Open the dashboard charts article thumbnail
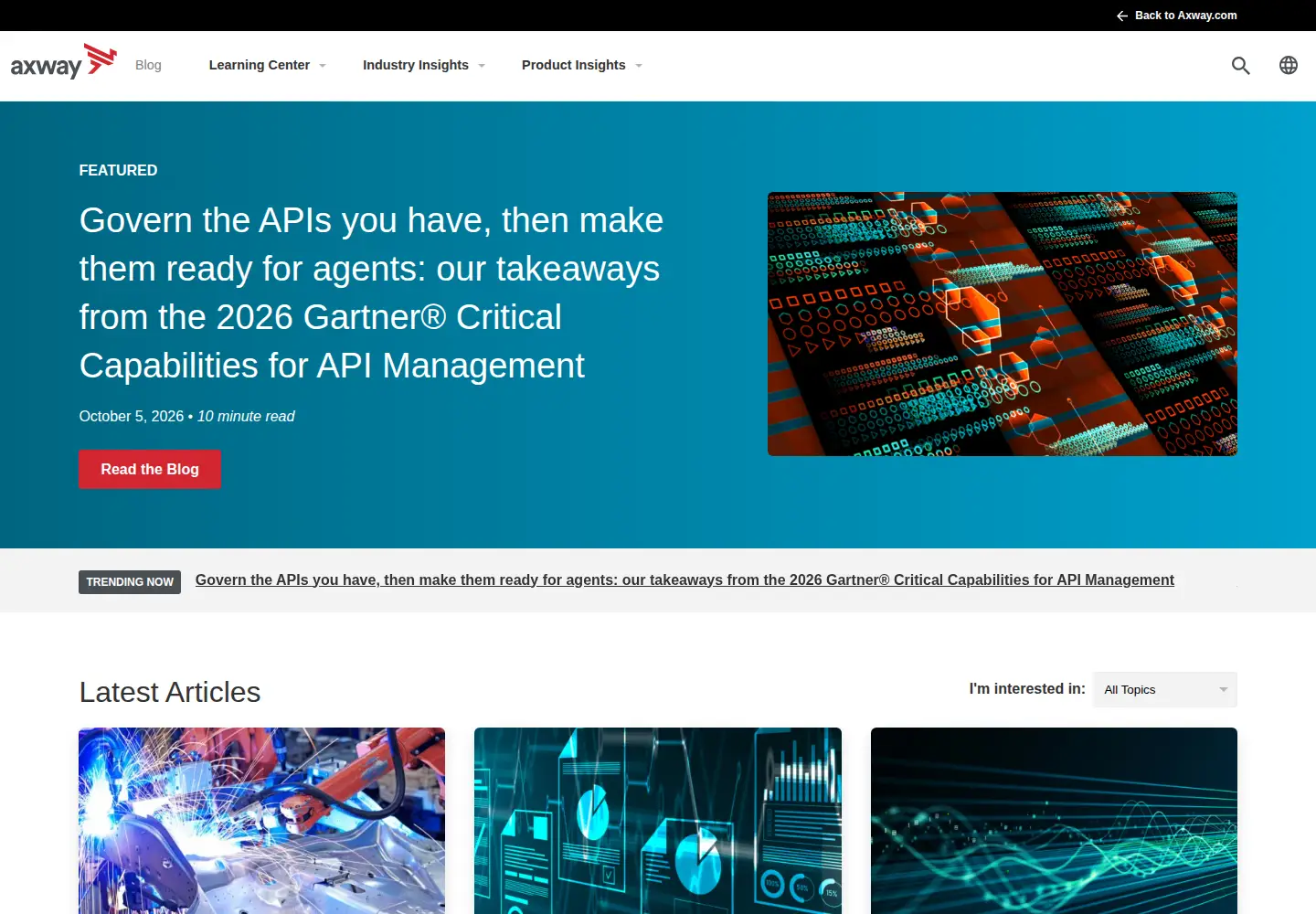Viewport: 1316px width, 914px height. pyautogui.click(x=658, y=821)
